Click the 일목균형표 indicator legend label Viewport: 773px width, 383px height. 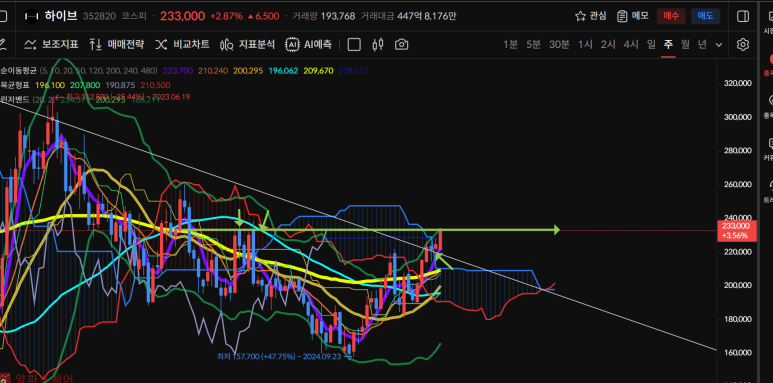pyautogui.click(x=15, y=85)
